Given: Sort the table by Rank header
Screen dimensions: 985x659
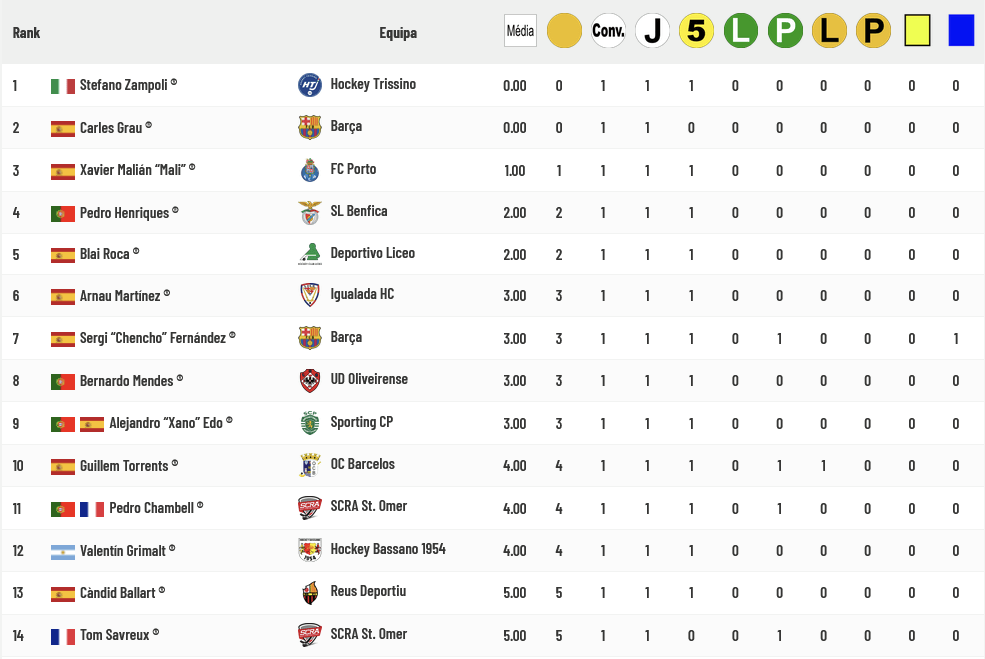Looking at the screenshot, I should pos(27,33).
